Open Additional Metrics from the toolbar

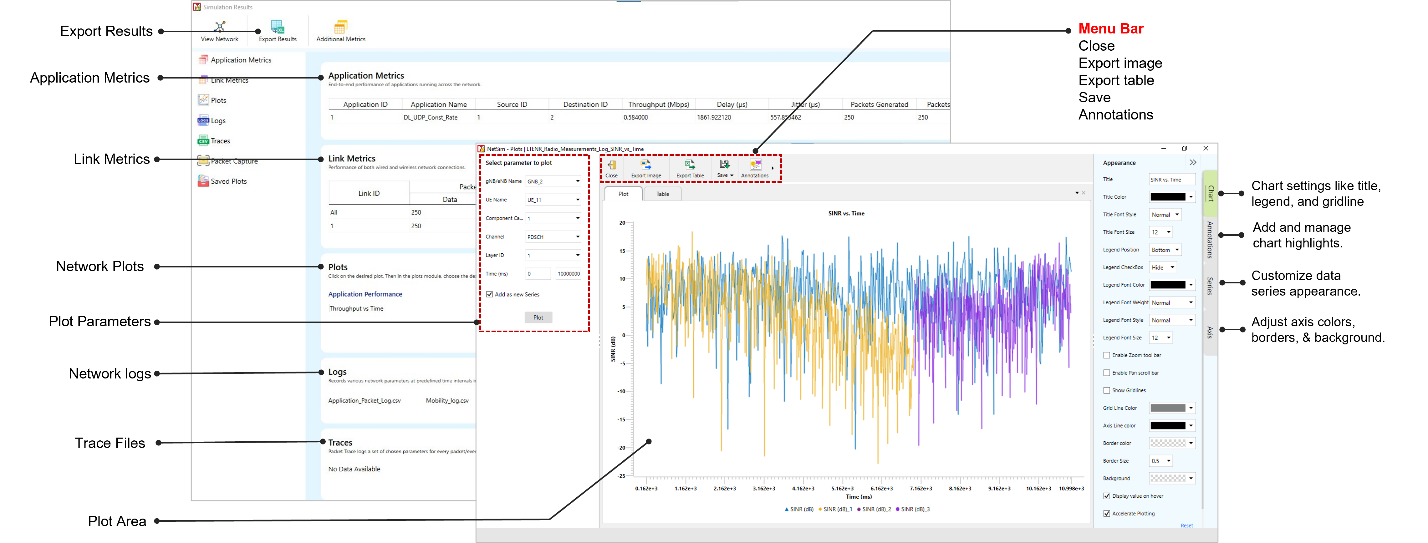[341, 27]
